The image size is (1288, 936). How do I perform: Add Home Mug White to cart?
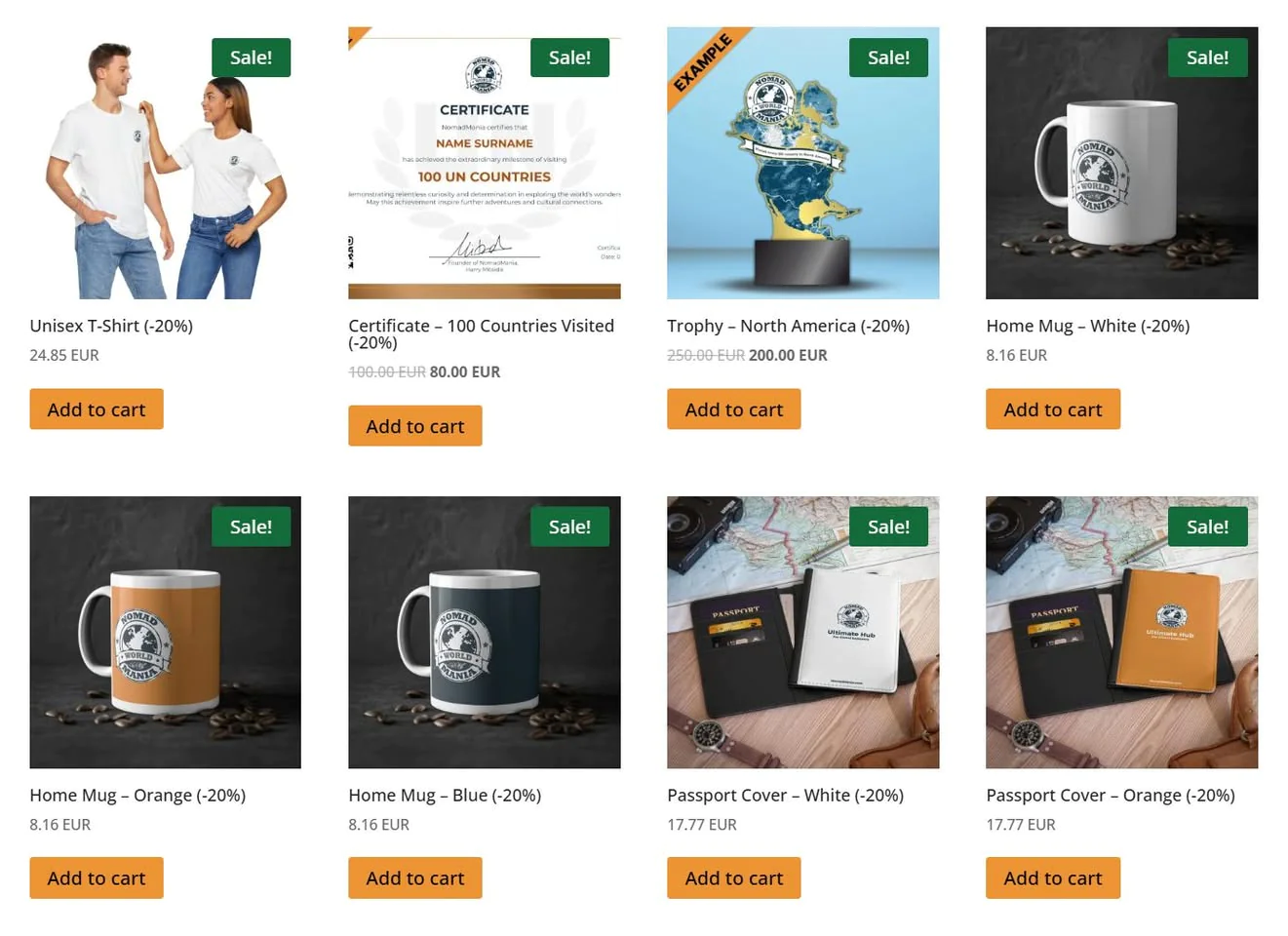[1053, 409]
